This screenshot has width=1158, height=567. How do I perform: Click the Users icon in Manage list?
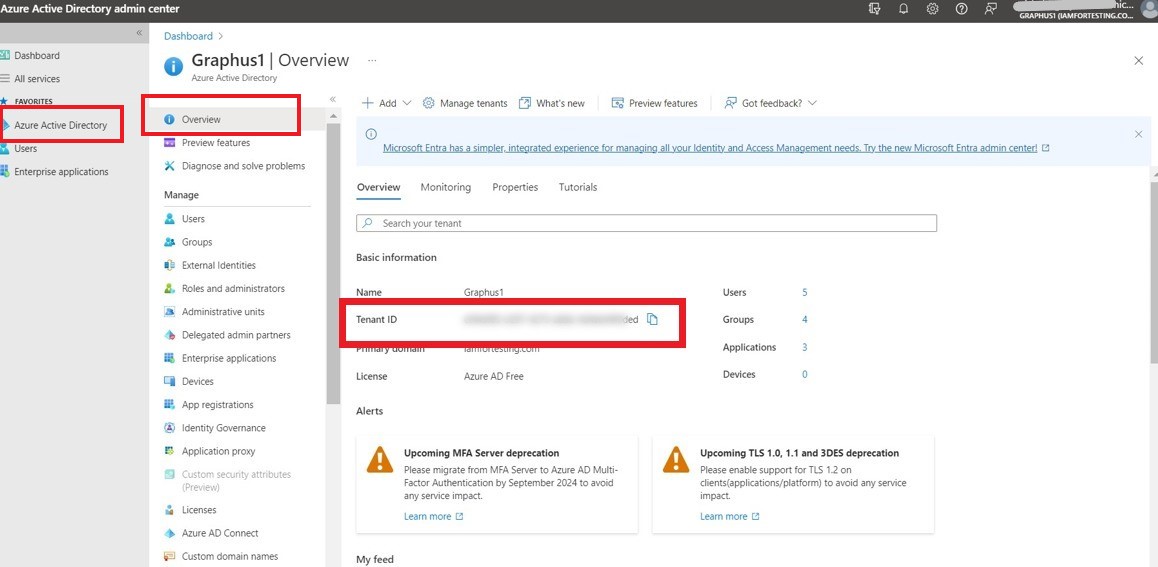click(169, 219)
